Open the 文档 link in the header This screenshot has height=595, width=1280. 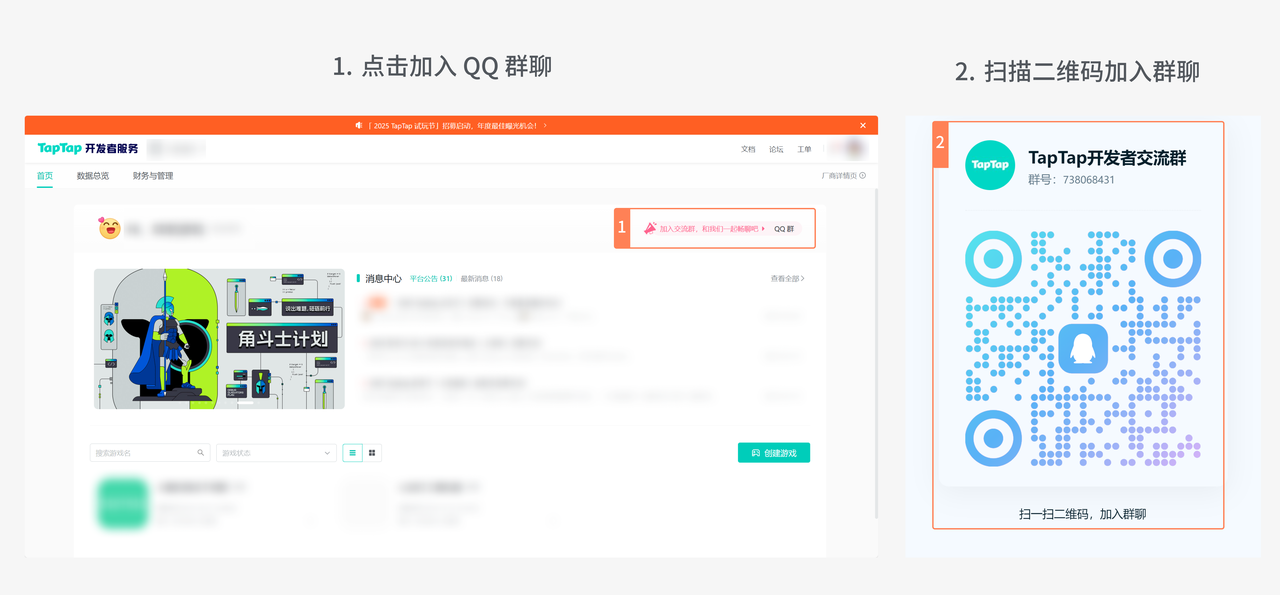[x=748, y=149]
